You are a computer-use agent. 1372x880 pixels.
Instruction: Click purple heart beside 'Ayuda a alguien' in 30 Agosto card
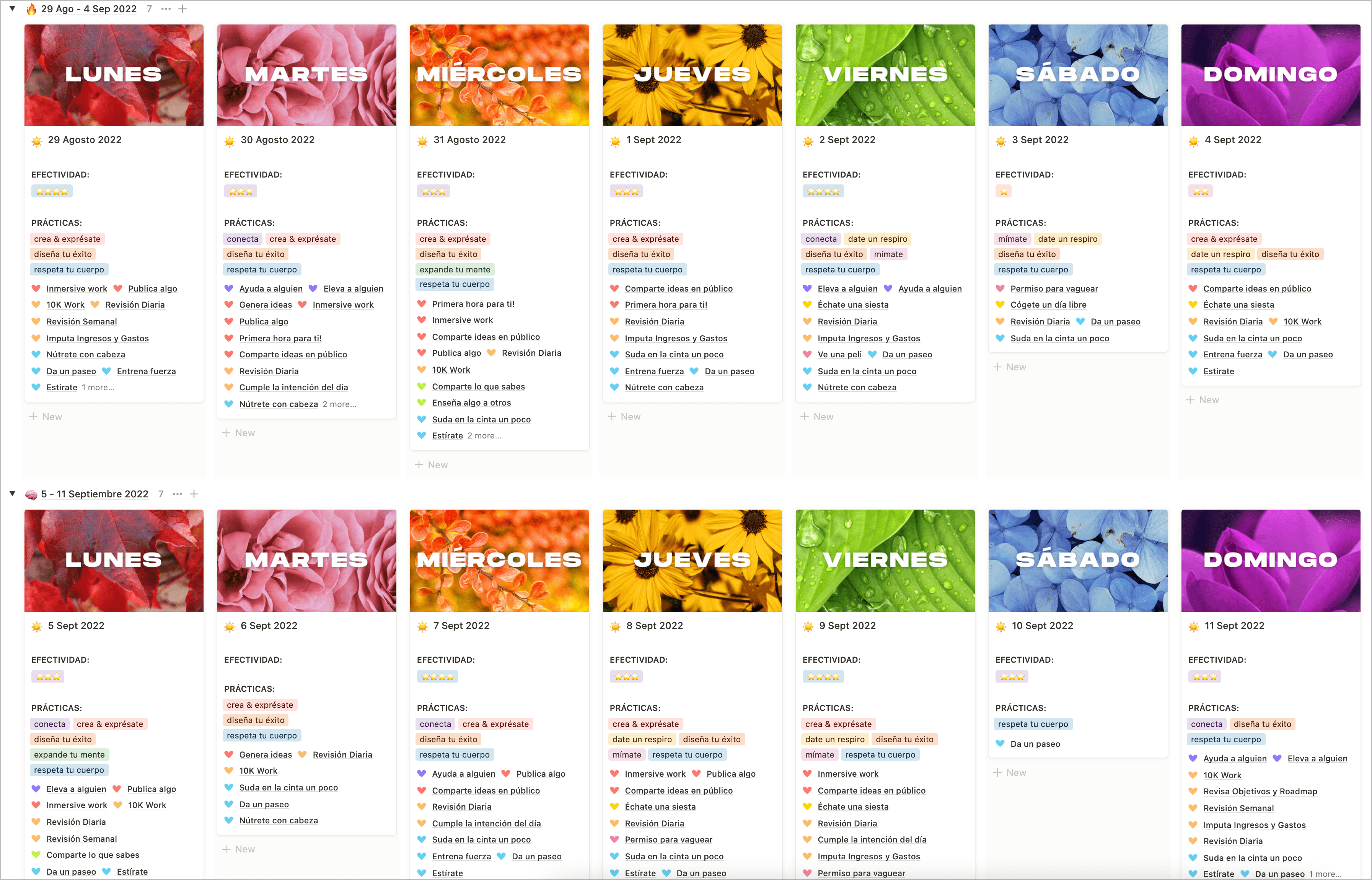[x=228, y=288]
